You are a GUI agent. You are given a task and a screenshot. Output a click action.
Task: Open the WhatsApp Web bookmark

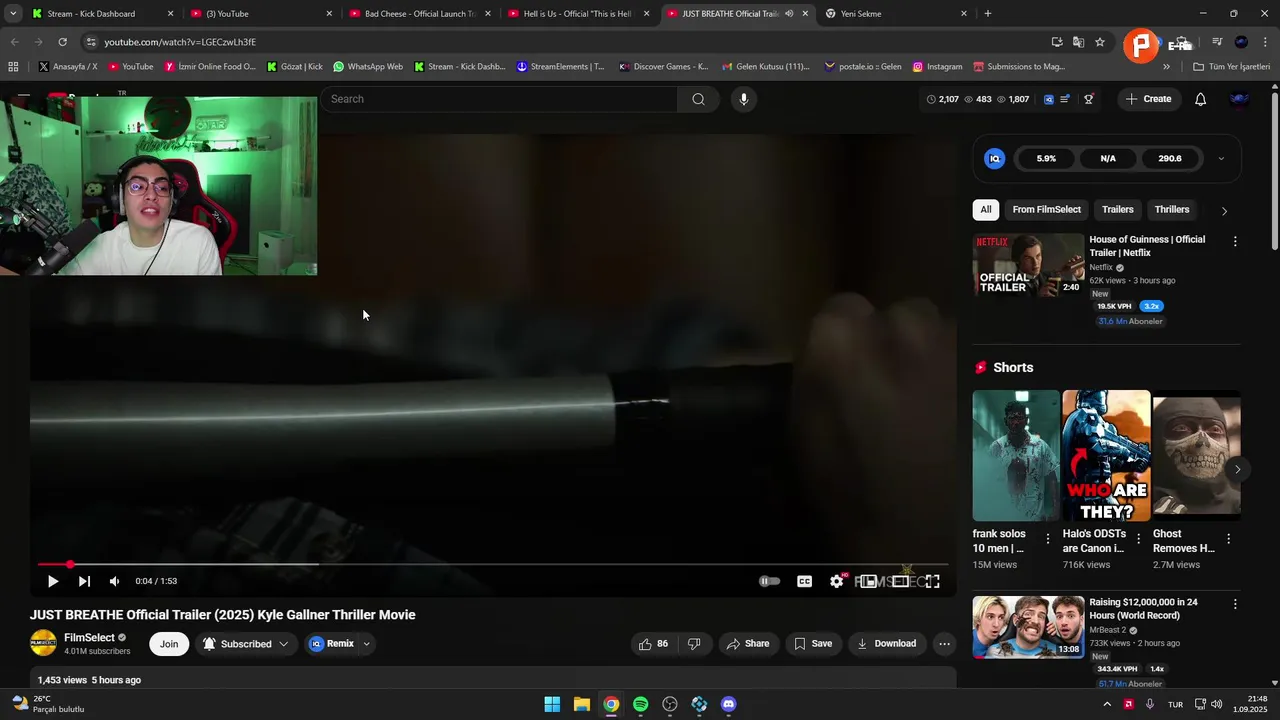(368, 67)
